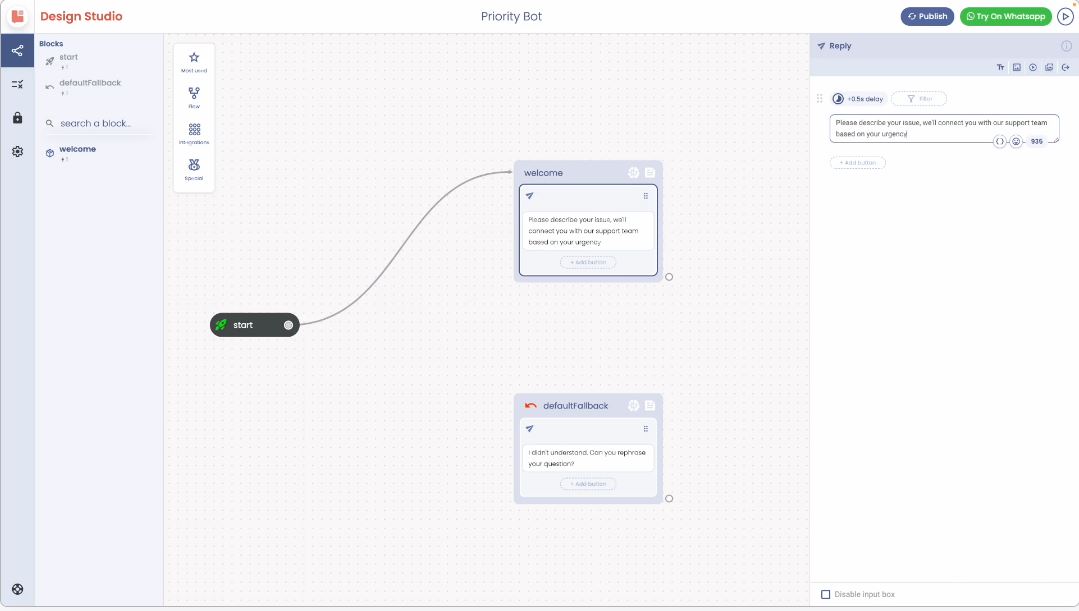This screenshot has height=611, width=1079.
Task: Open the flow builder sidebar tab
Action: [17, 50]
